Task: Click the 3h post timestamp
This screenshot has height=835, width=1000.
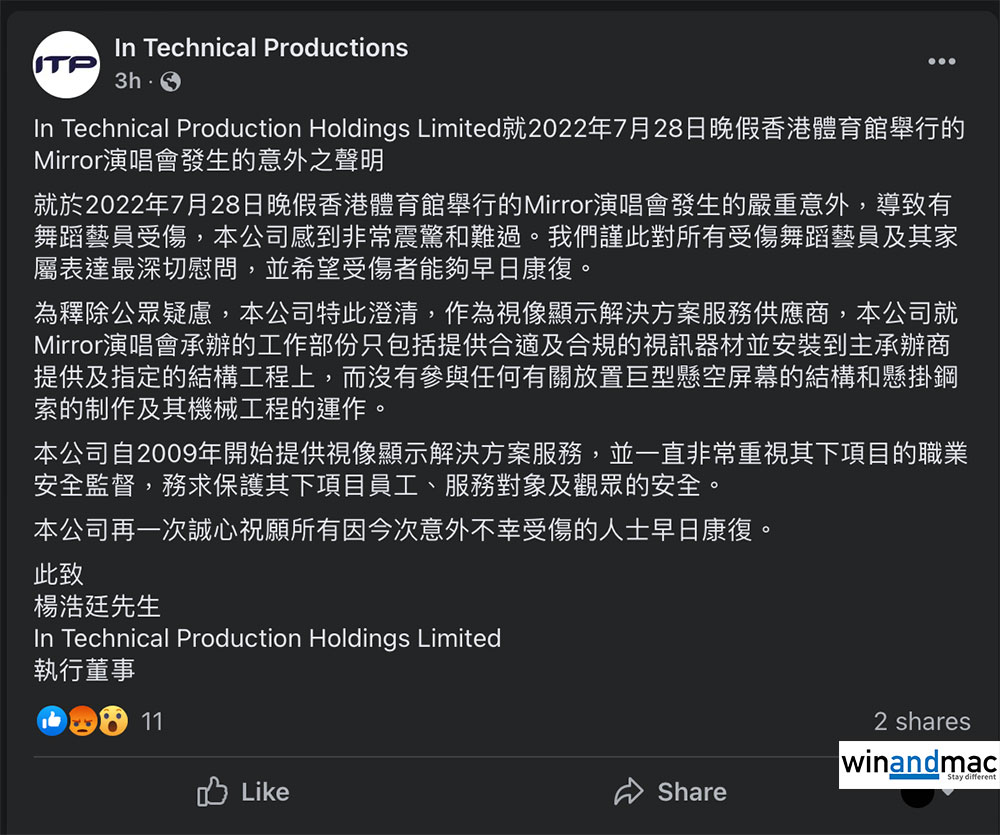Action: point(127,82)
